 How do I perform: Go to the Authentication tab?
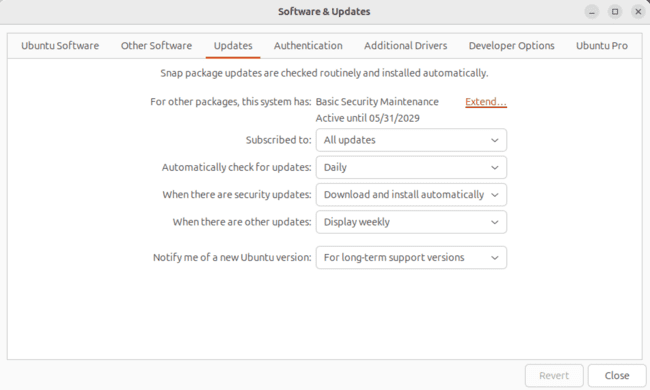coord(308,46)
